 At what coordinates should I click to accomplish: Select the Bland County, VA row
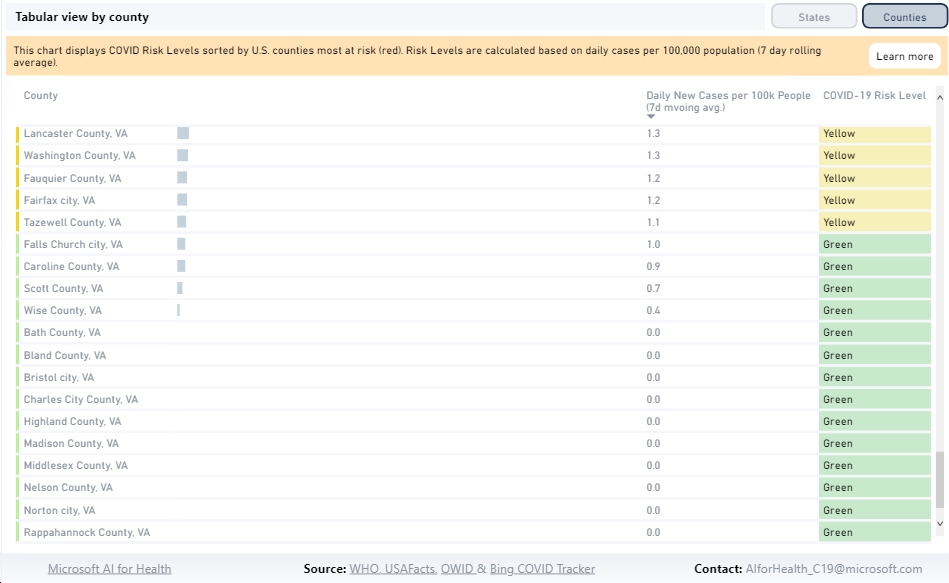click(x=473, y=355)
